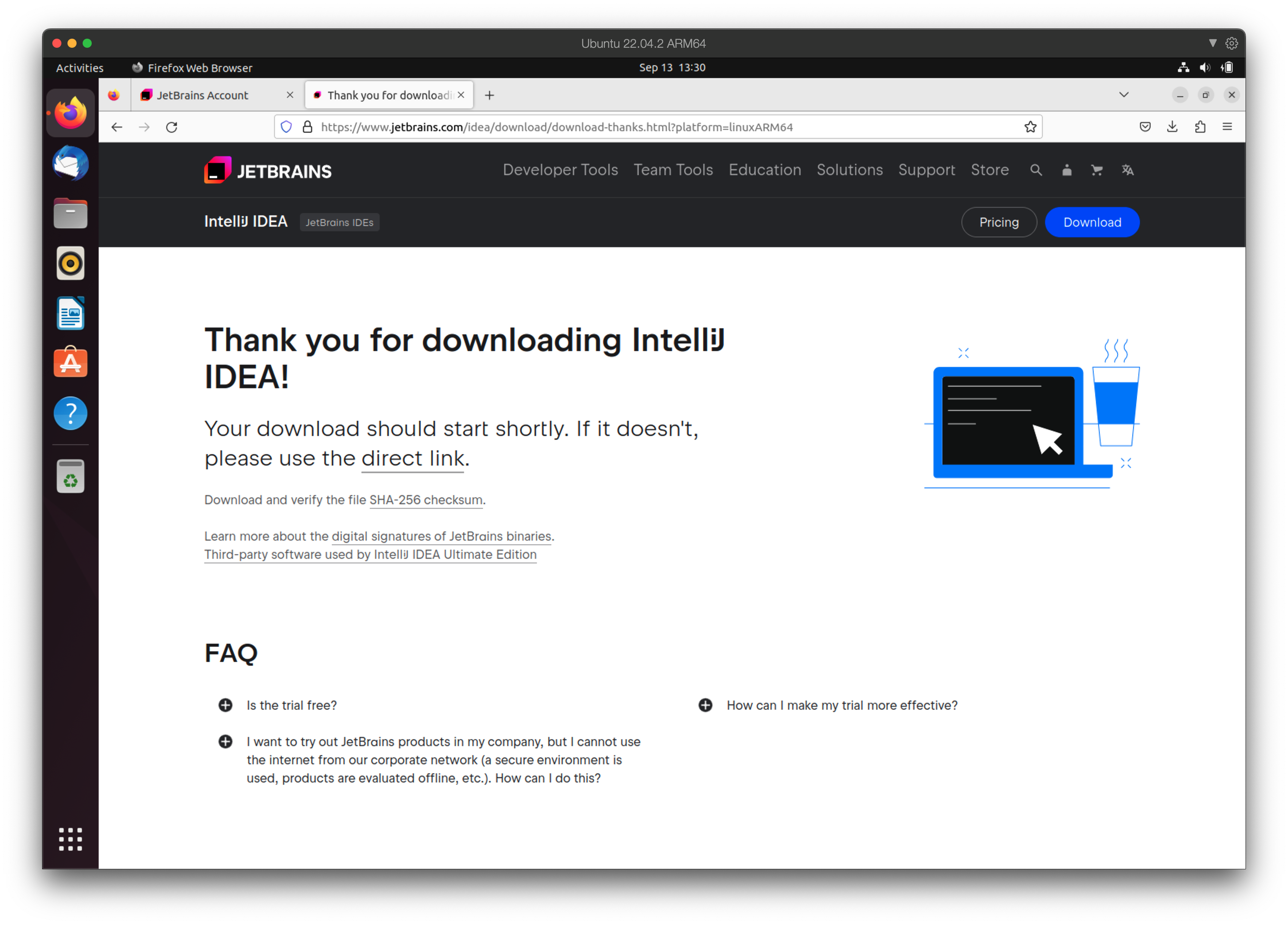The image size is (1288, 925).
Task: Click the extensions icon in toolbar
Action: [1200, 127]
